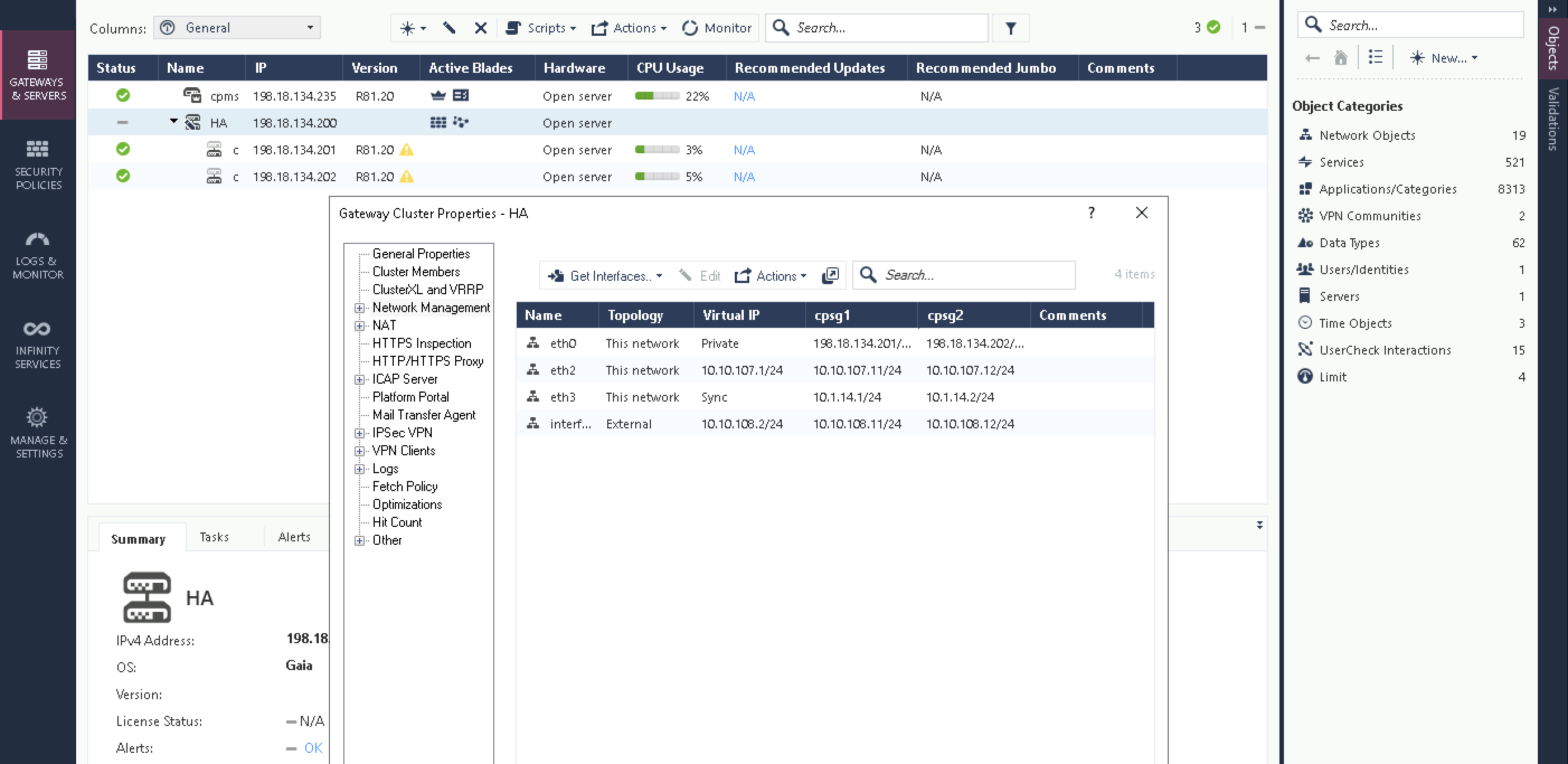Click the filter funnel icon

(x=1010, y=28)
